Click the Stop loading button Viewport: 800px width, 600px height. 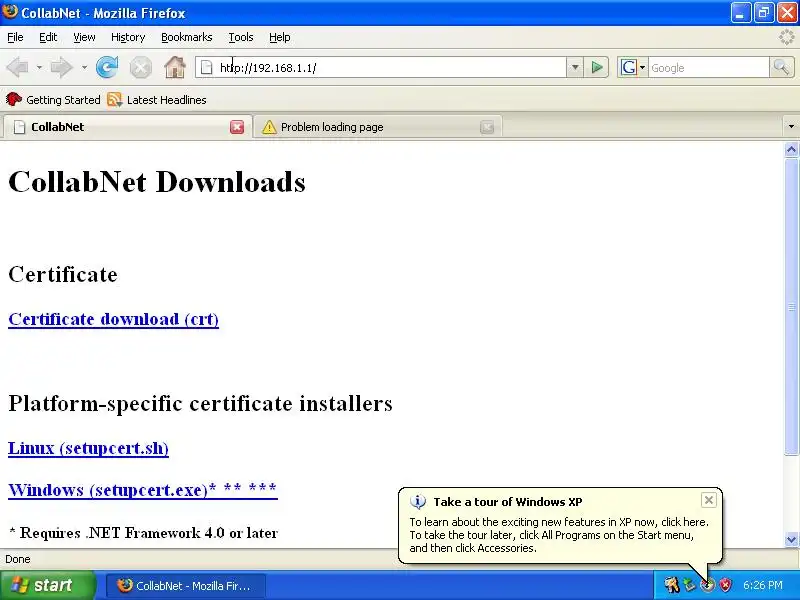coord(140,67)
